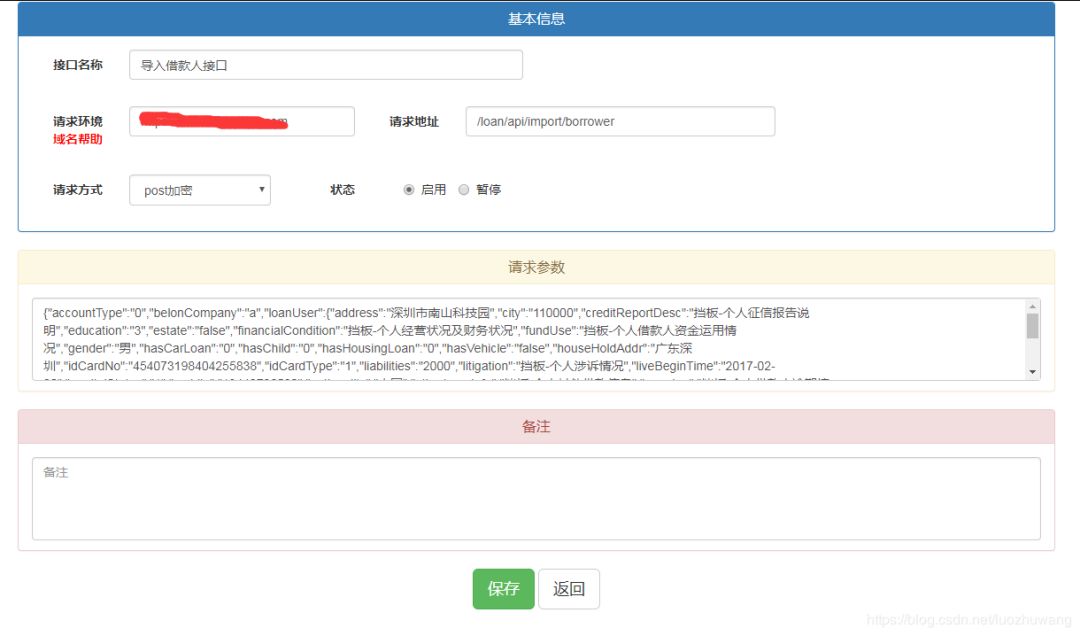Click the scrollbar up arrow in request parameters
The height and width of the screenshot is (636, 1080).
coord(1033,305)
